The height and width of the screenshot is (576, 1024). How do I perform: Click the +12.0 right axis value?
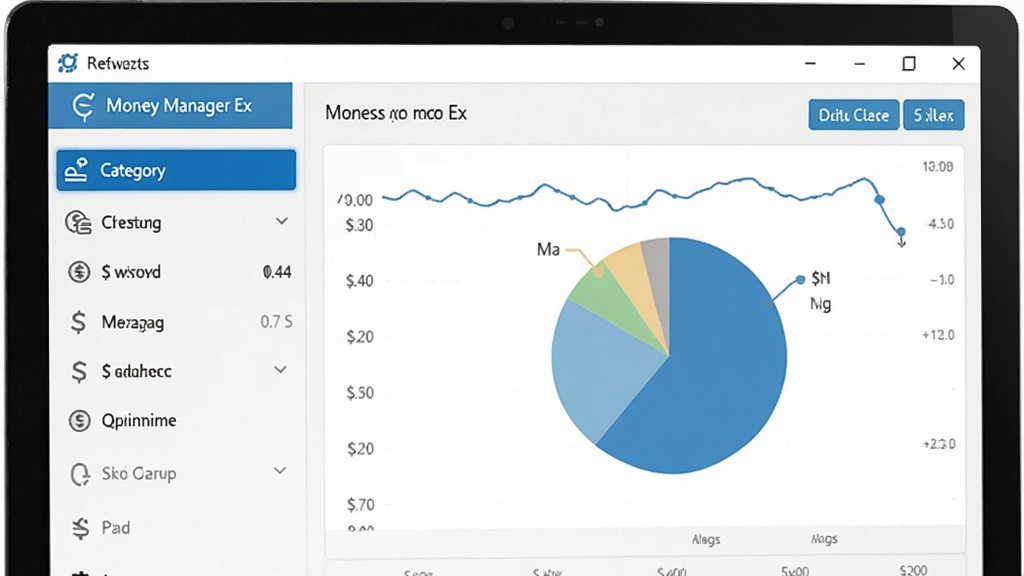pyautogui.click(x=938, y=335)
